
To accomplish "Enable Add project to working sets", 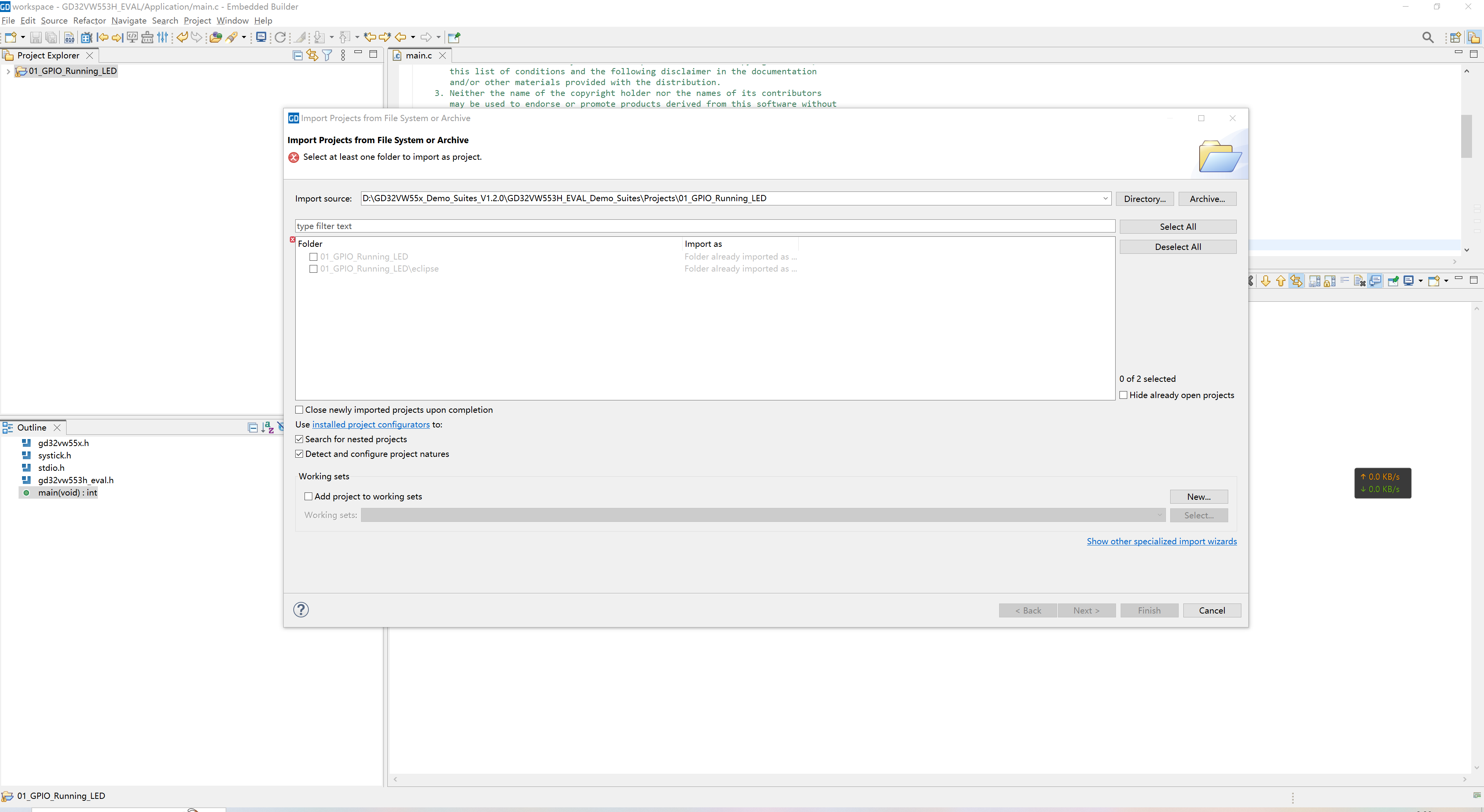I will [308, 496].
